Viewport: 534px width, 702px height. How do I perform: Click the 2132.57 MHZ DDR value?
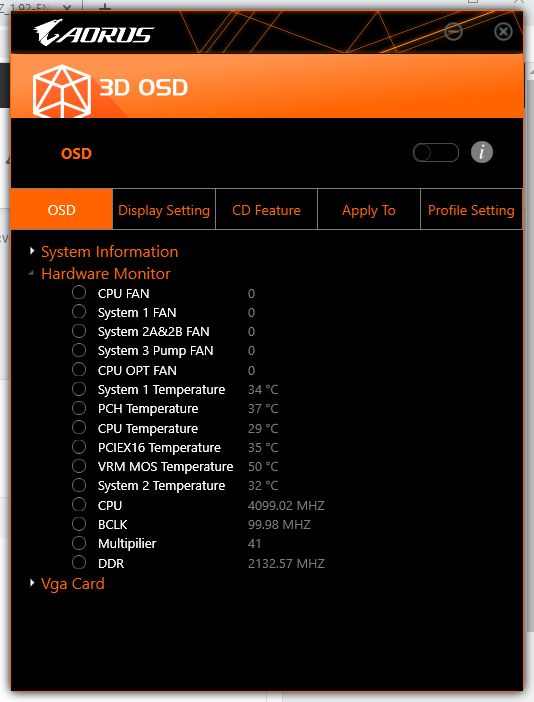coord(286,564)
